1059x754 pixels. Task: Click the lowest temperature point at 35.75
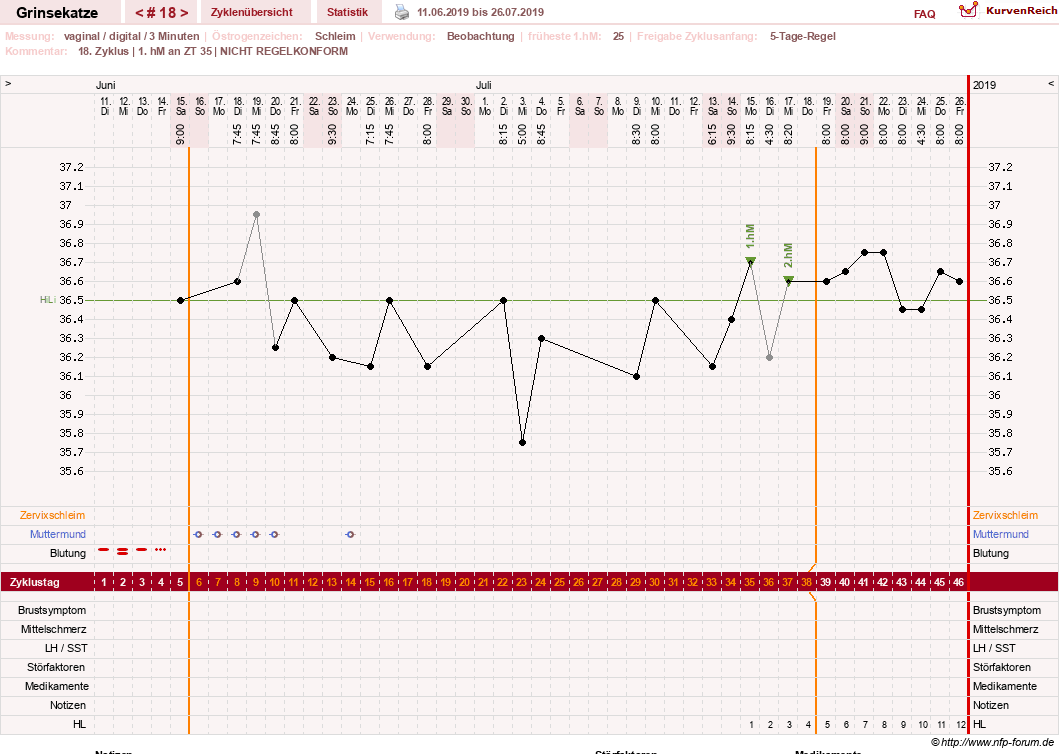(x=523, y=443)
